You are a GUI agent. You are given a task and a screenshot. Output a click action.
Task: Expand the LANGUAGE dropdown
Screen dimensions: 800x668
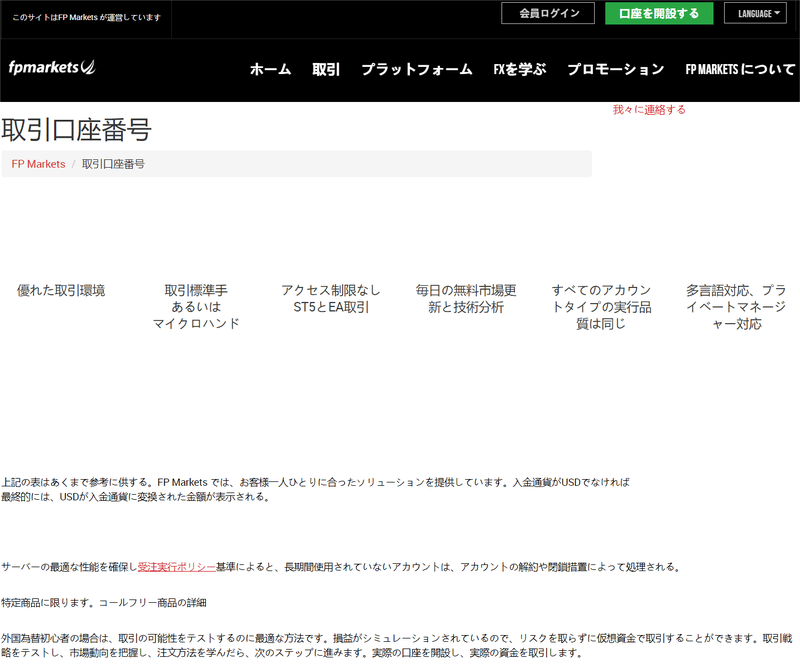coord(756,13)
